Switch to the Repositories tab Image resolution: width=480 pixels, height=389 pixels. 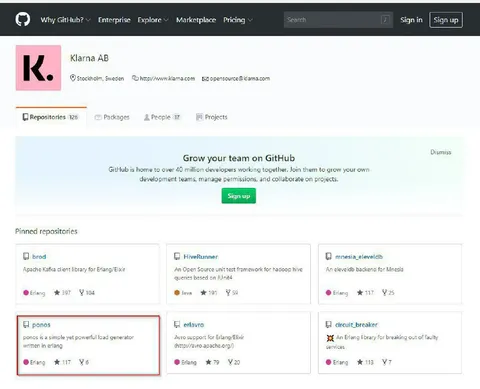(51, 117)
